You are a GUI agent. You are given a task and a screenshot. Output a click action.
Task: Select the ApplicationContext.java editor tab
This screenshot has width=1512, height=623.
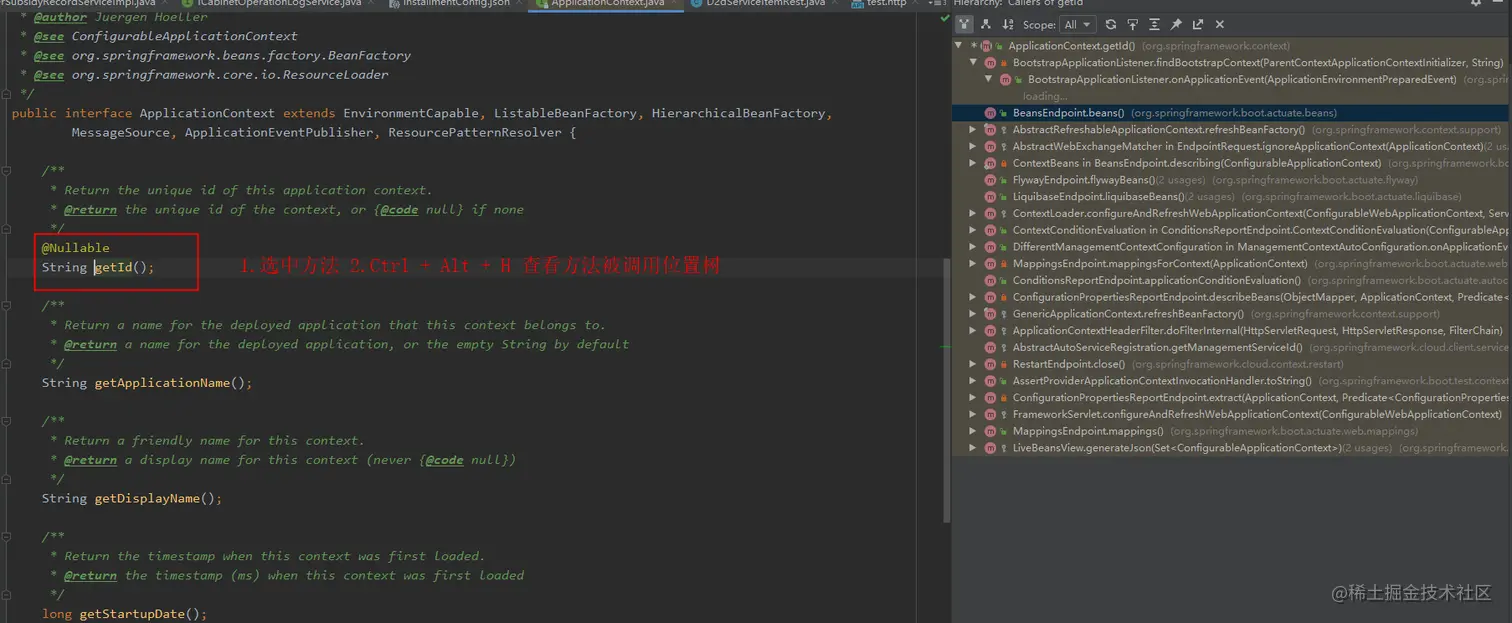click(607, 4)
